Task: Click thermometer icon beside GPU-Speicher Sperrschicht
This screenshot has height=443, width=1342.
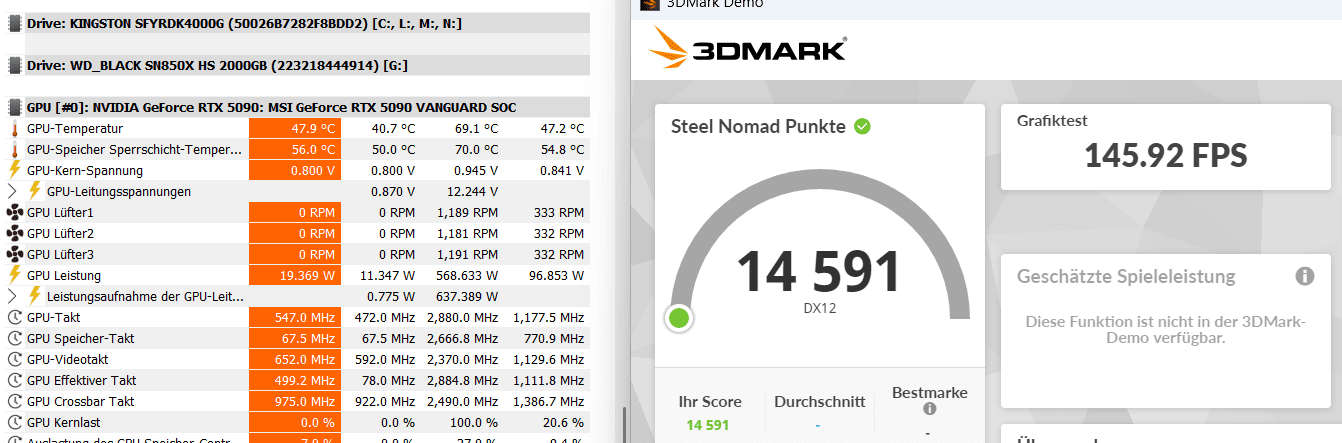Action: 15,150
